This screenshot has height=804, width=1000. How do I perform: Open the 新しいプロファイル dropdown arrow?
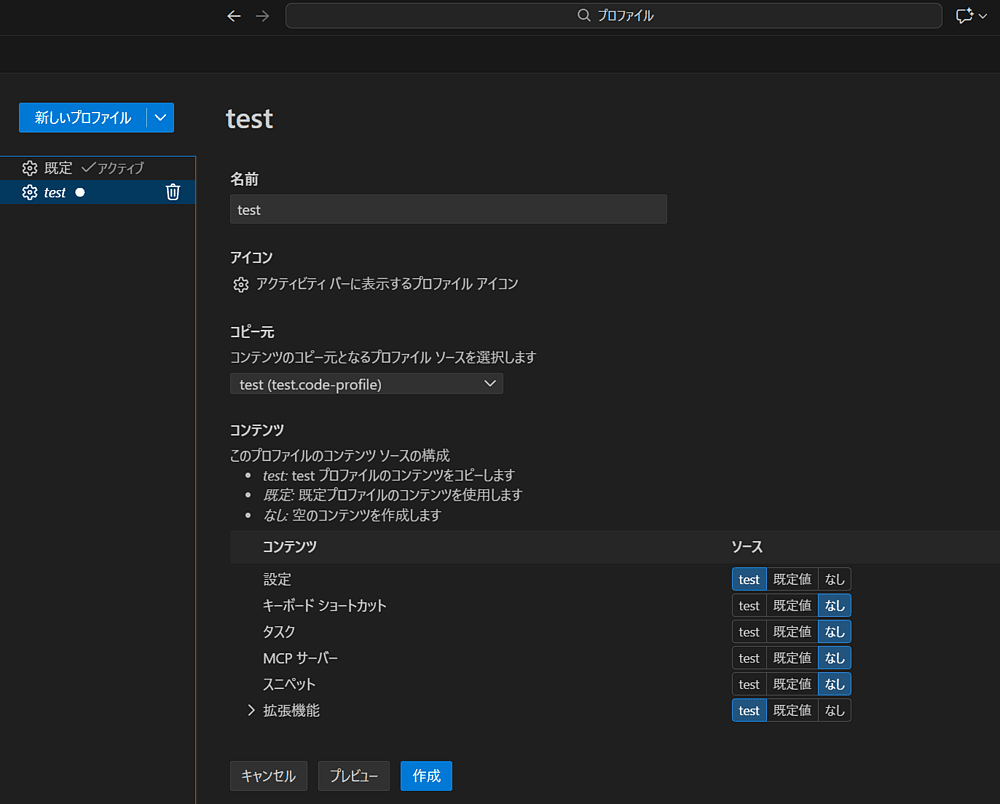pyautogui.click(x=159, y=117)
